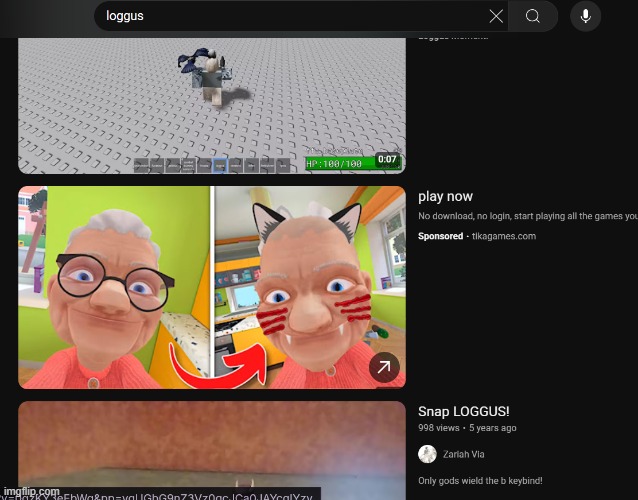Clear the search text with the X icon
Viewport: 638px width, 500px height.
(496, 16)
